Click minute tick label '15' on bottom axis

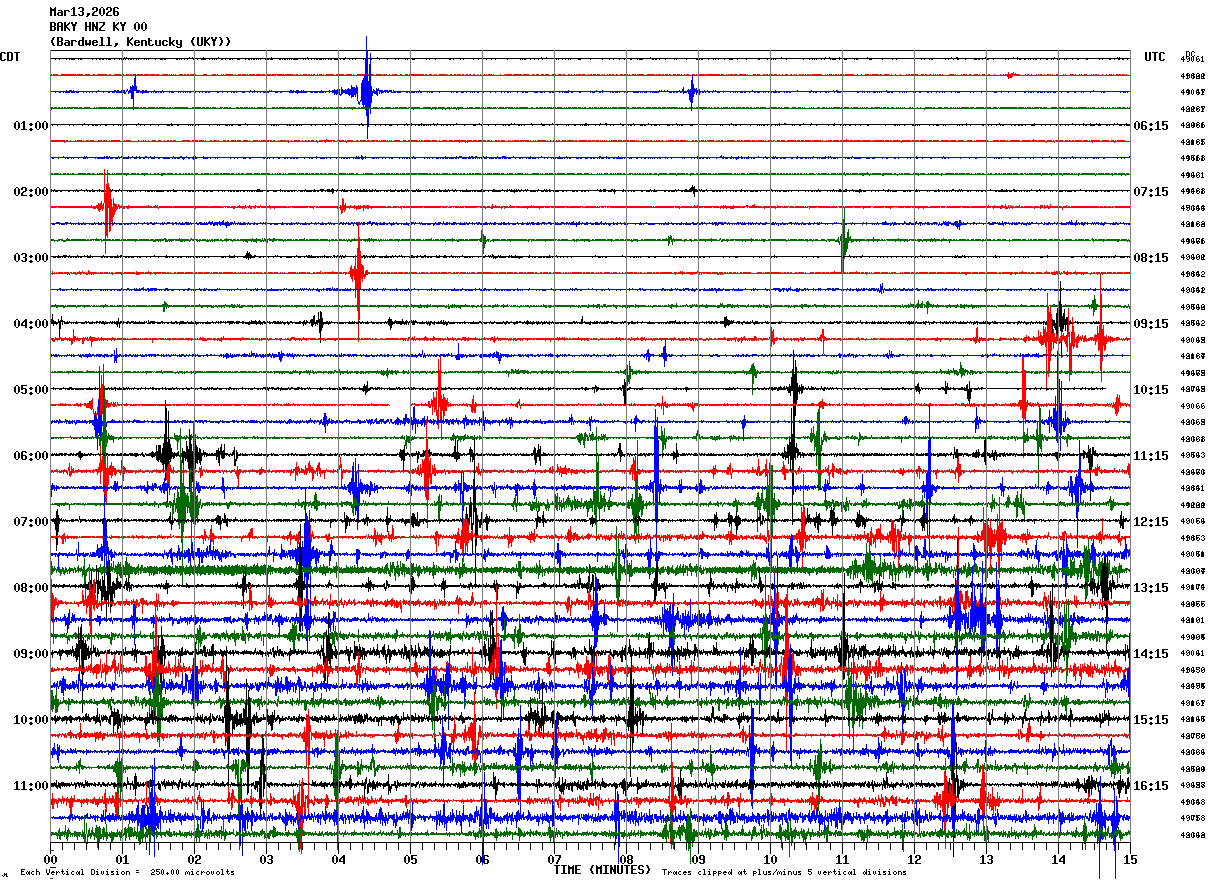(x=1130, y=860)
